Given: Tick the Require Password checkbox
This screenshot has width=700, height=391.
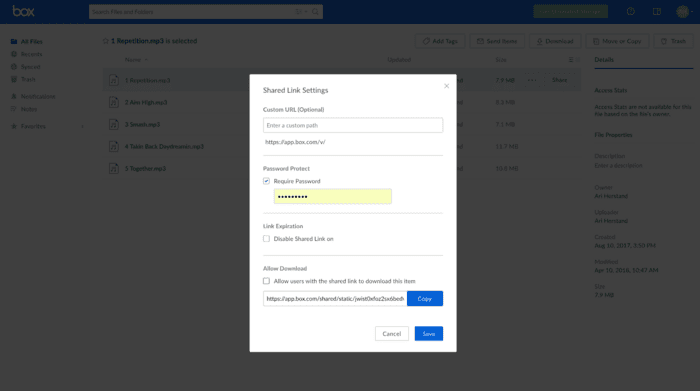Looking at the screenshot, I should pos(266,181).
